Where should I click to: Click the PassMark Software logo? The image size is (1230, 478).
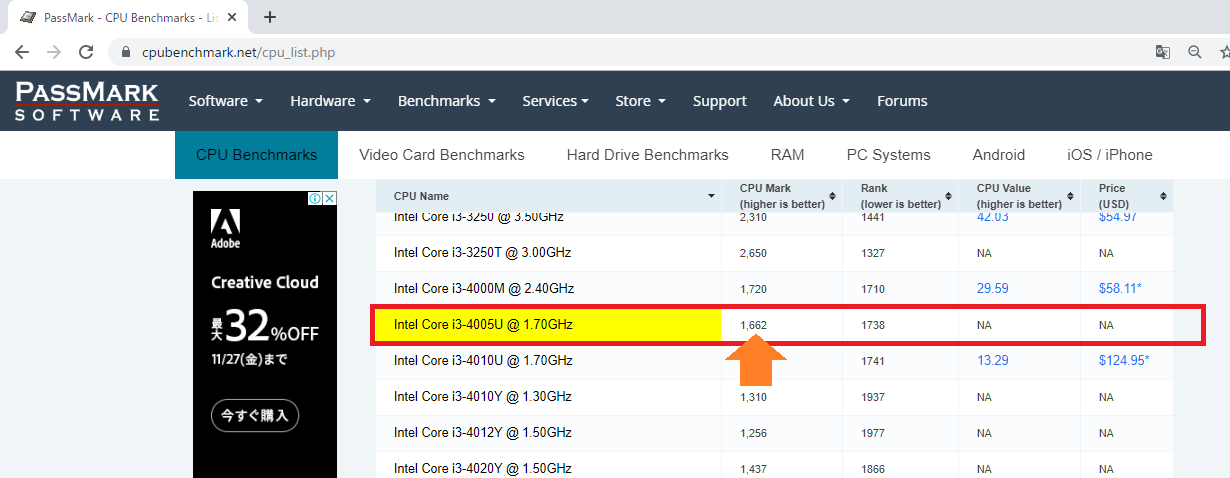tap(87, 101)
